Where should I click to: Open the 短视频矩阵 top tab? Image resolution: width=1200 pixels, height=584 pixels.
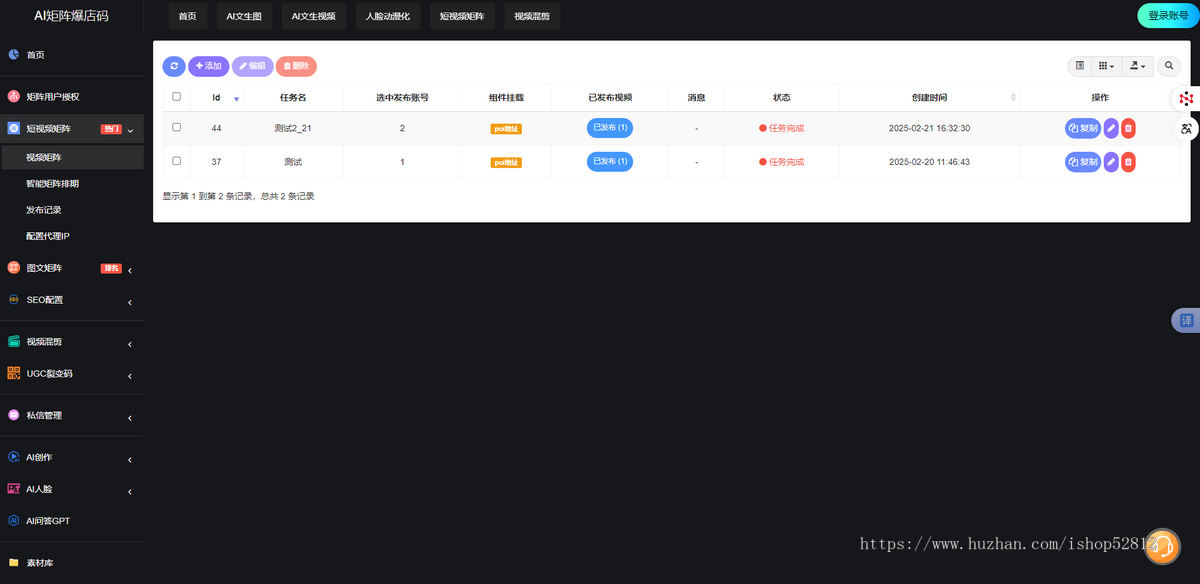[461, 16]
